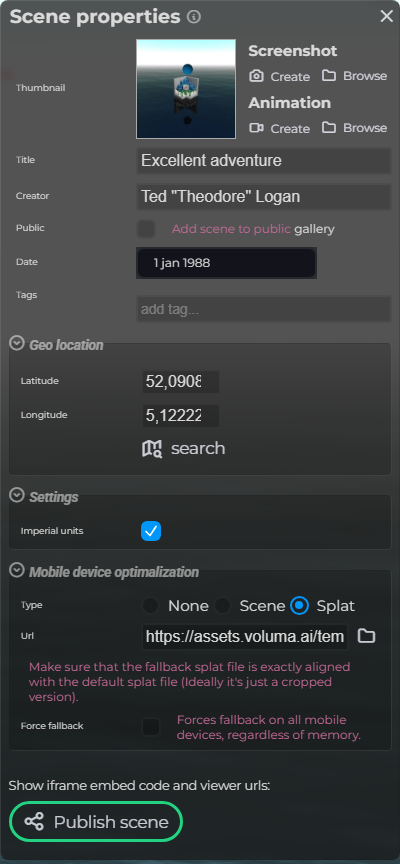
Task: Click the Screenshot 'Create' label
Action: point(290,77)
